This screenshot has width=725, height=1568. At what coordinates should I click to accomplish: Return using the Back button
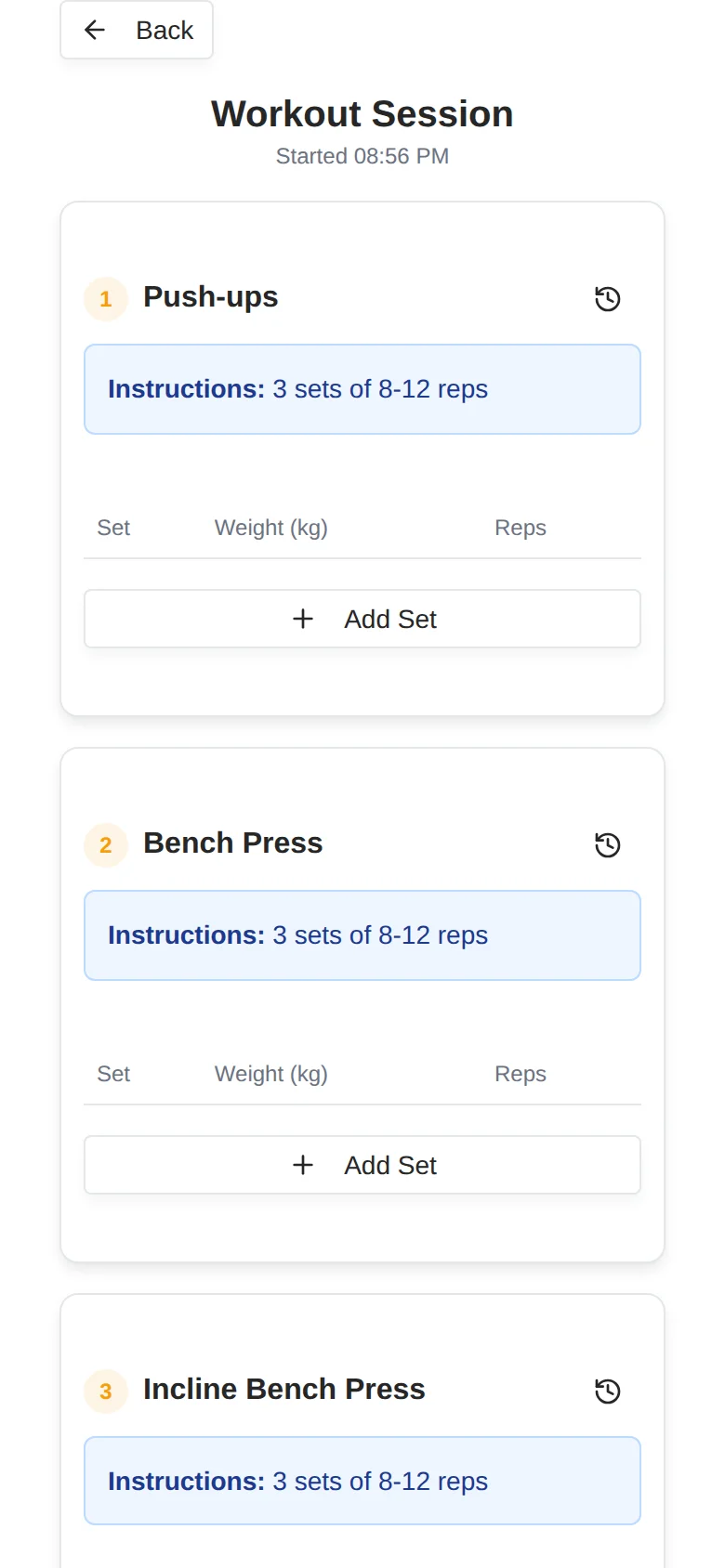(136, 30)
